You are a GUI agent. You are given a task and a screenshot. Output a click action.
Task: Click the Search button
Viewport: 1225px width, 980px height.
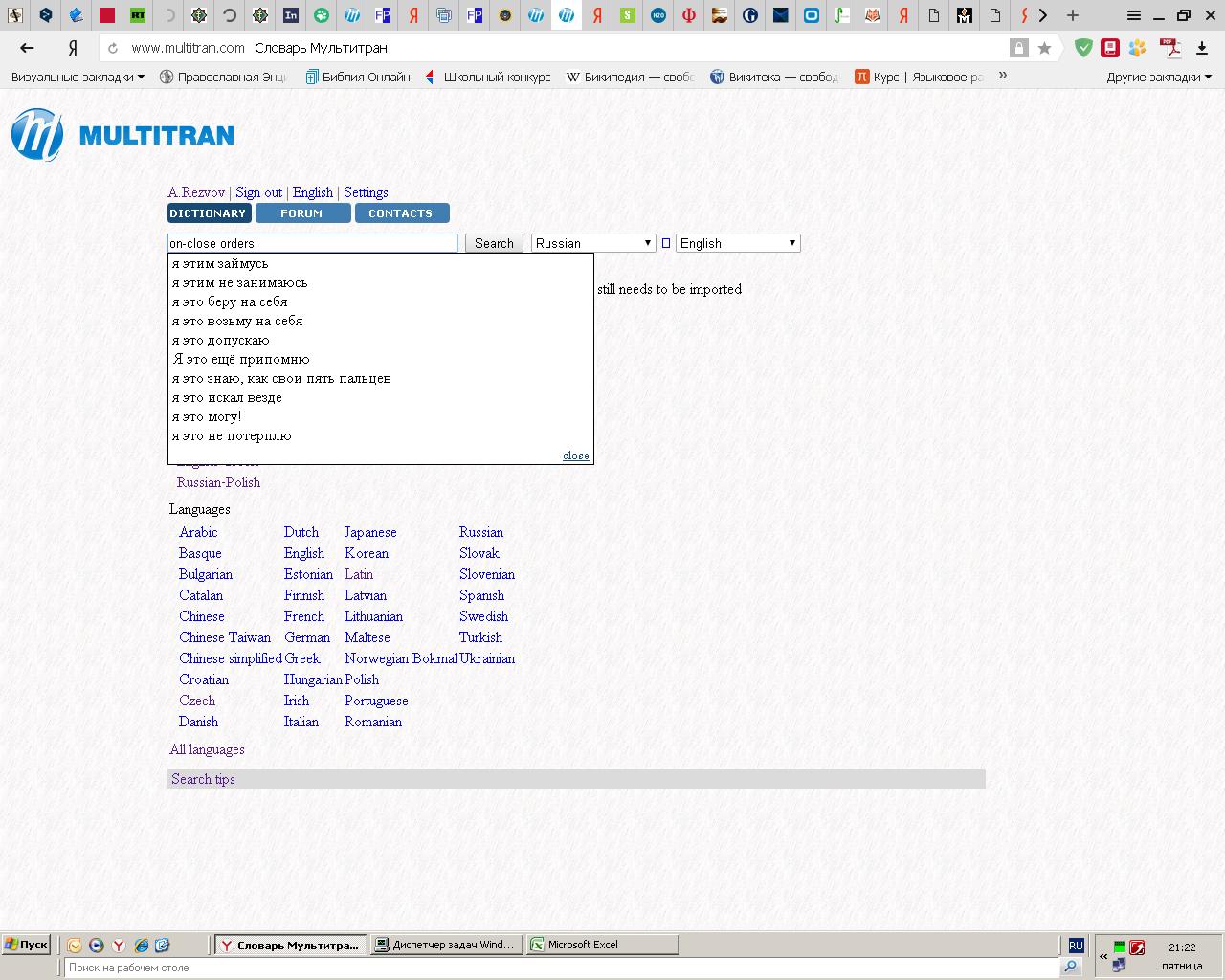(494, 243)
